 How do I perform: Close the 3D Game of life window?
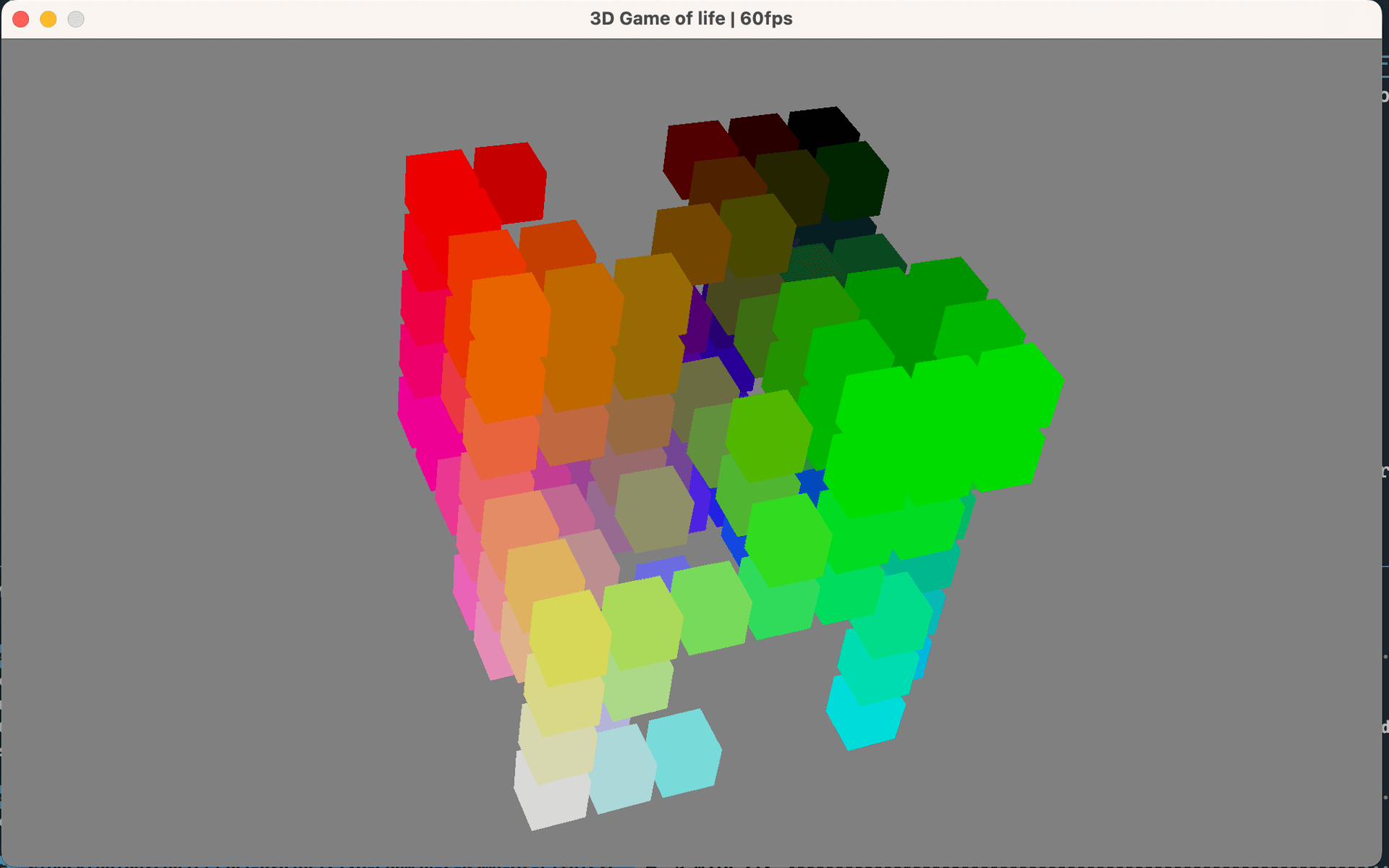point(21,19)
